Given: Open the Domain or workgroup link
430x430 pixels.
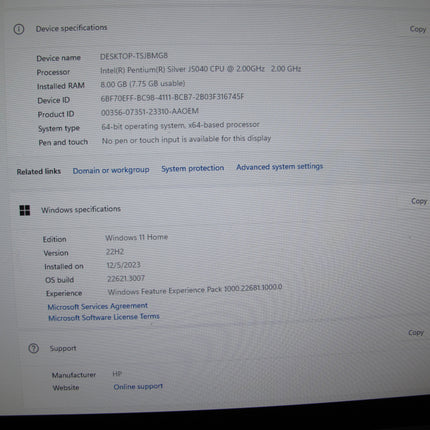Looking at the screenshot, I should 111,170.
